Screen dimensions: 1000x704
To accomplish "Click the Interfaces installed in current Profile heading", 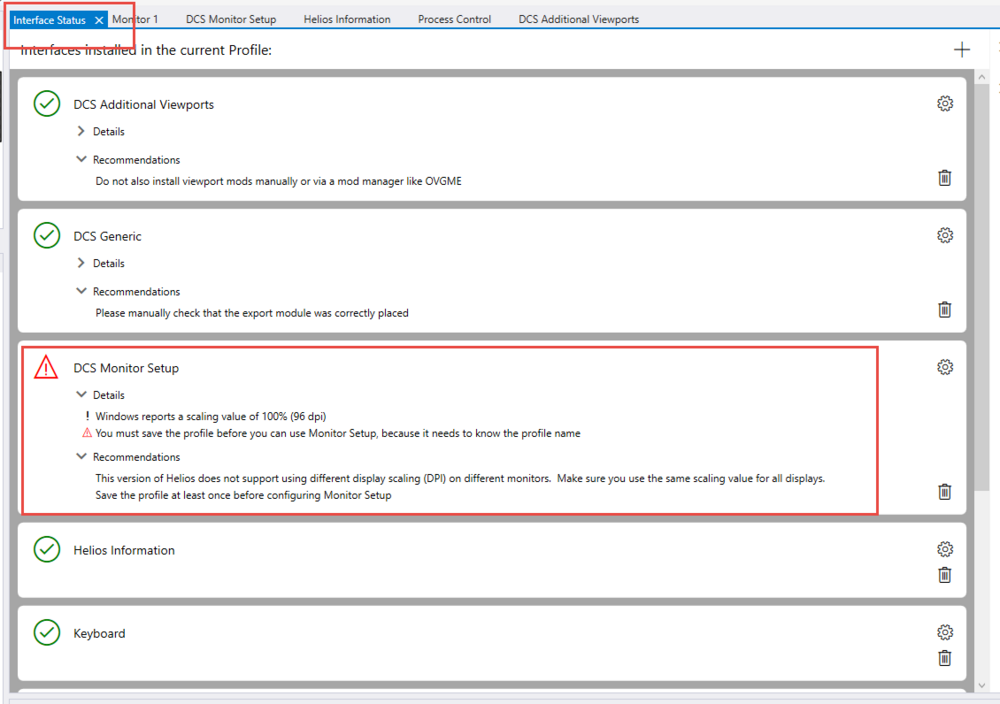I will click(x=146, y=50).
